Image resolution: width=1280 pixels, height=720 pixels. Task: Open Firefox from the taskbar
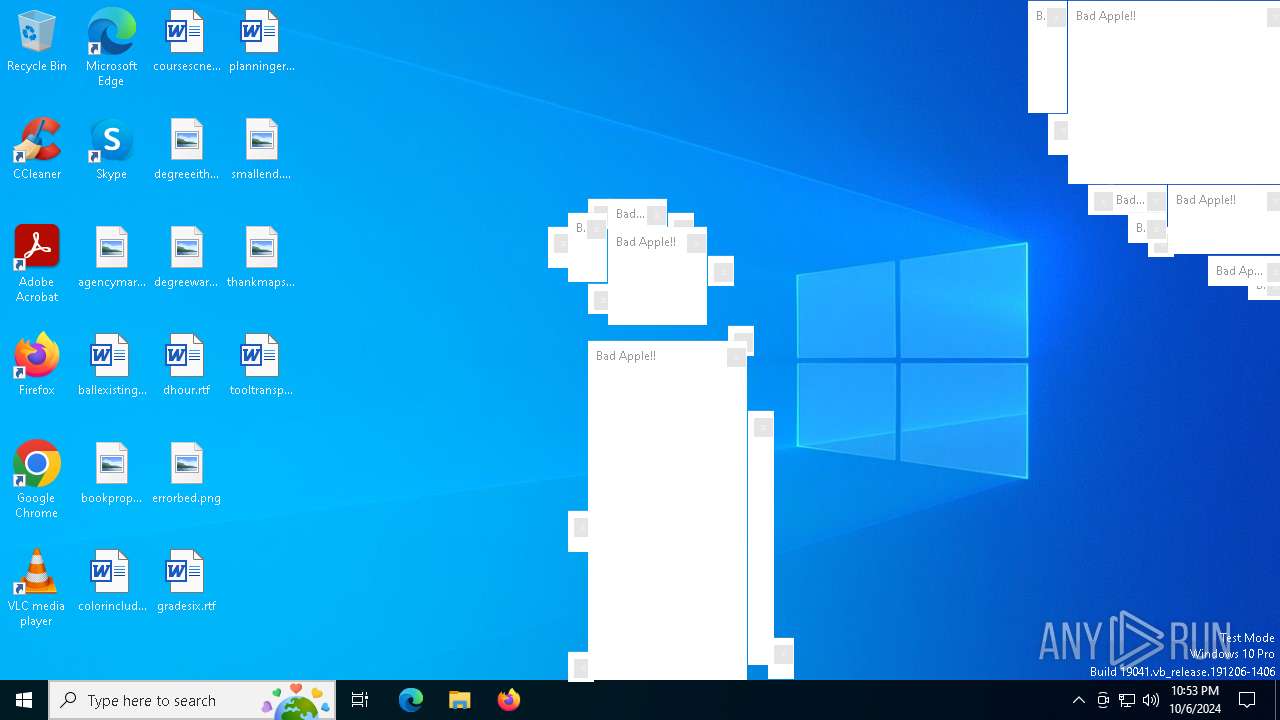point(509,700)
